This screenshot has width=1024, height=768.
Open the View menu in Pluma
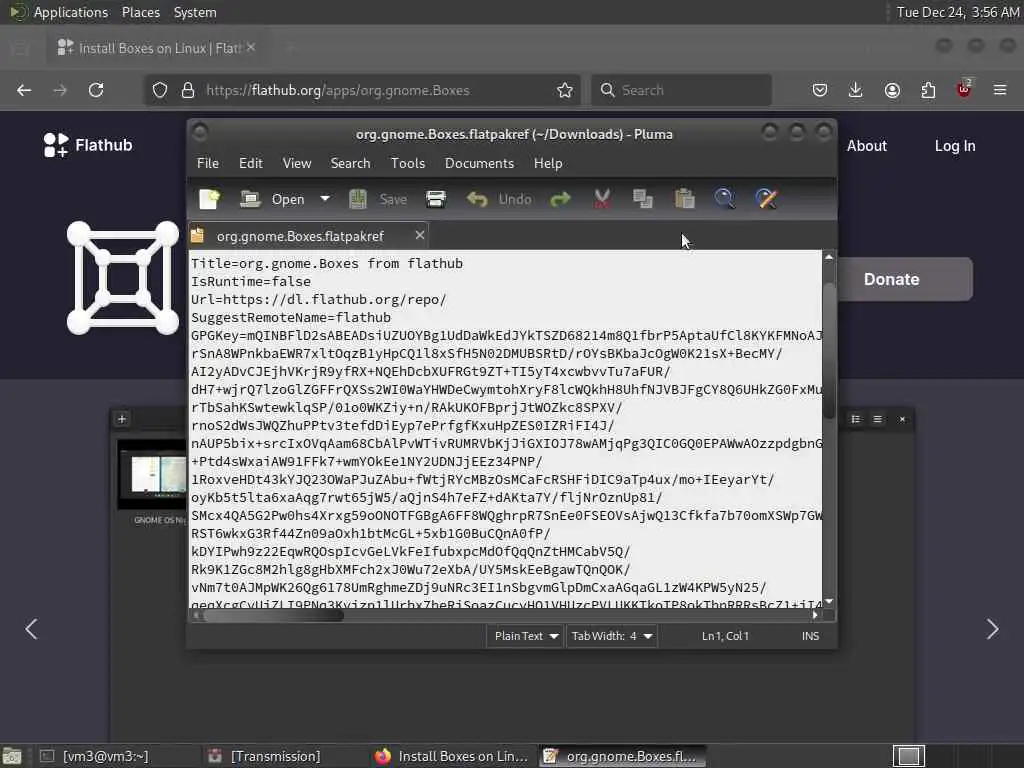pos(296,163)
